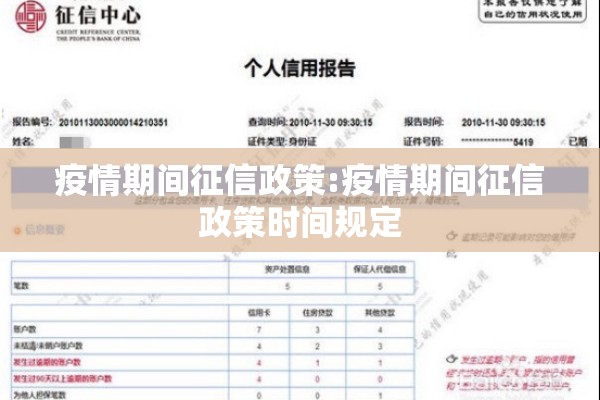Click the 征信中心 header title
Viewport: 600px width, 400px height.
[98, 16]
